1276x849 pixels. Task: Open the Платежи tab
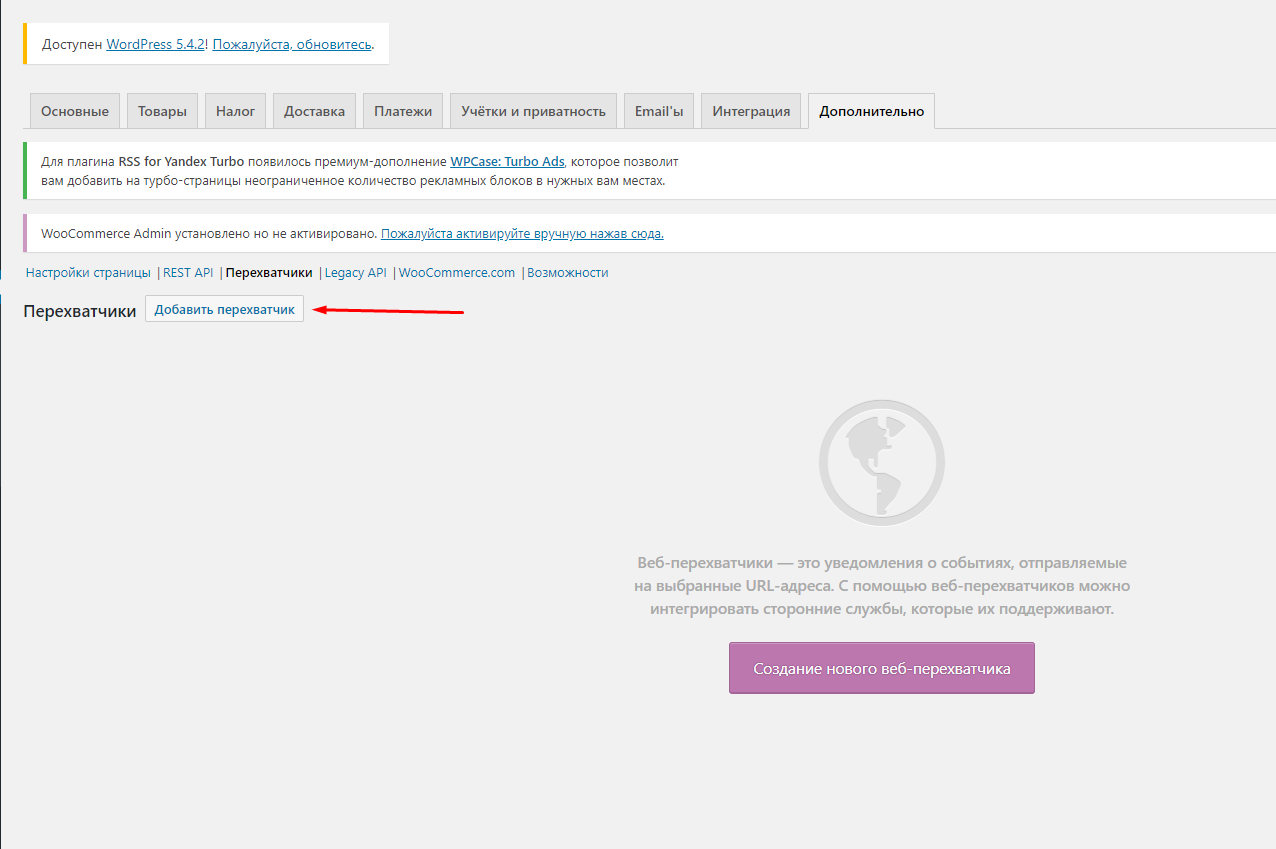click(x=403, y=111)
